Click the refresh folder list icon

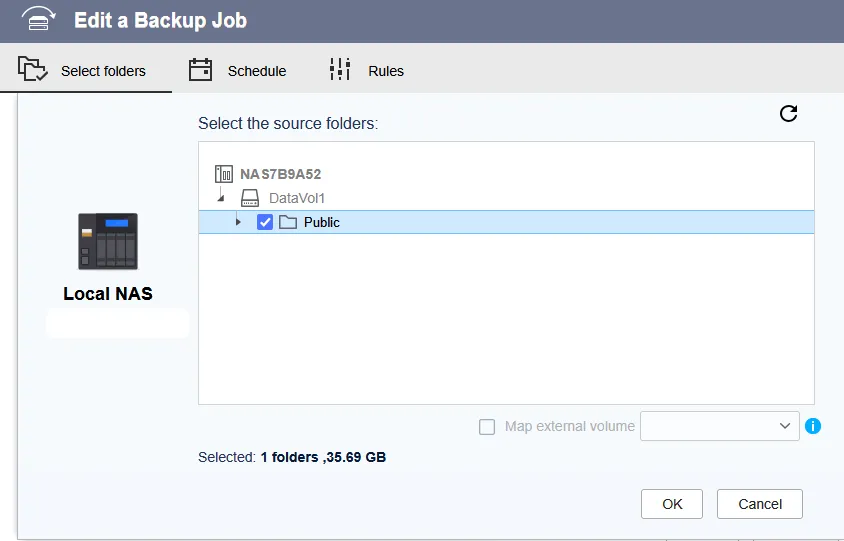coord(789,114)
